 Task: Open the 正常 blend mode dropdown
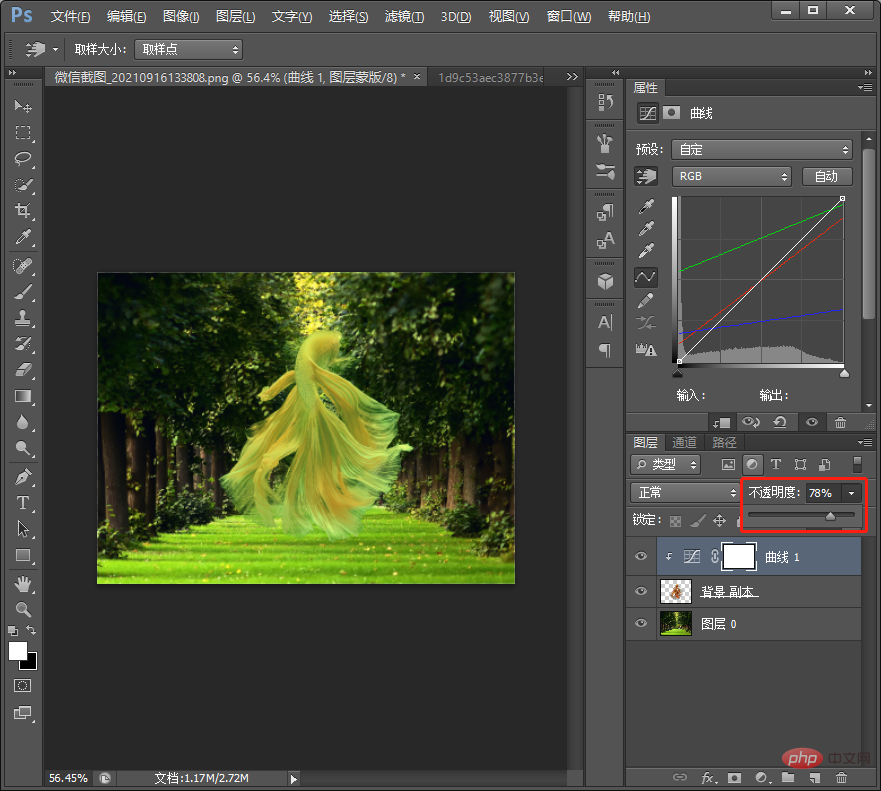click(685, 493)
